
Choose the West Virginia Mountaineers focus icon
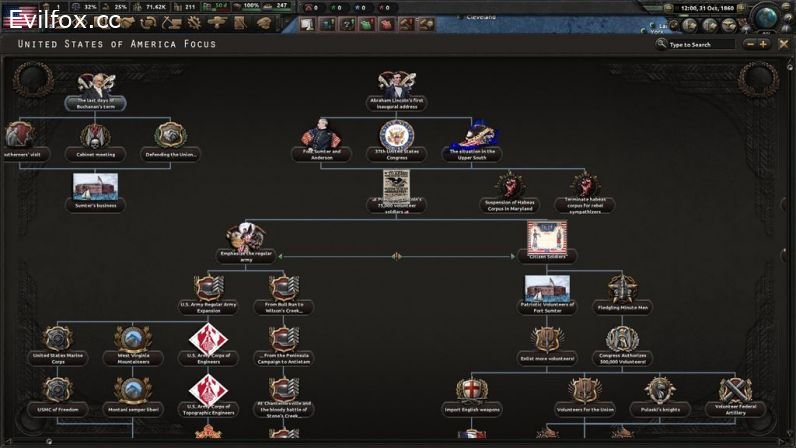(132, 340)
